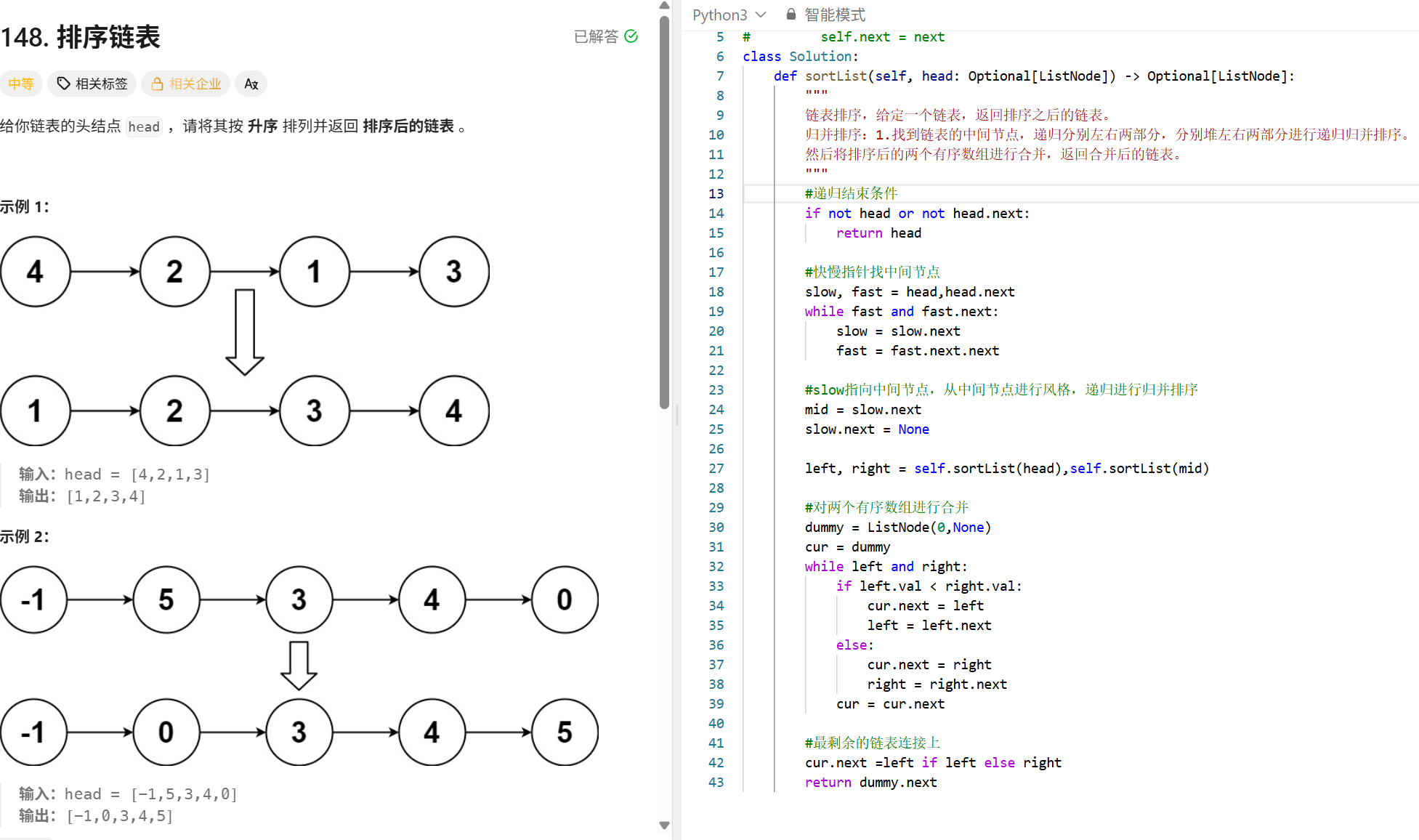Click the chevron next to Python3
The width and height of the screenshot is (1419, 840).
[761, 15]
